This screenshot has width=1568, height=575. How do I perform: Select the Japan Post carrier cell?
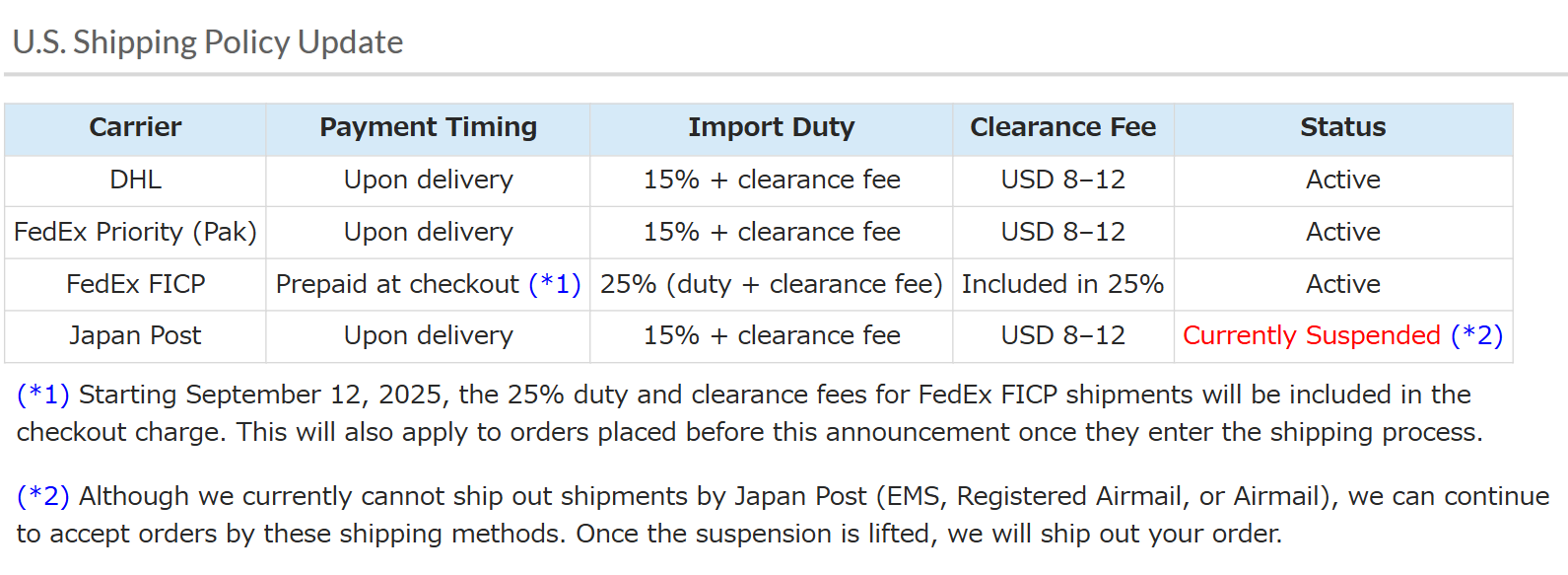click(x=135, y=335)
